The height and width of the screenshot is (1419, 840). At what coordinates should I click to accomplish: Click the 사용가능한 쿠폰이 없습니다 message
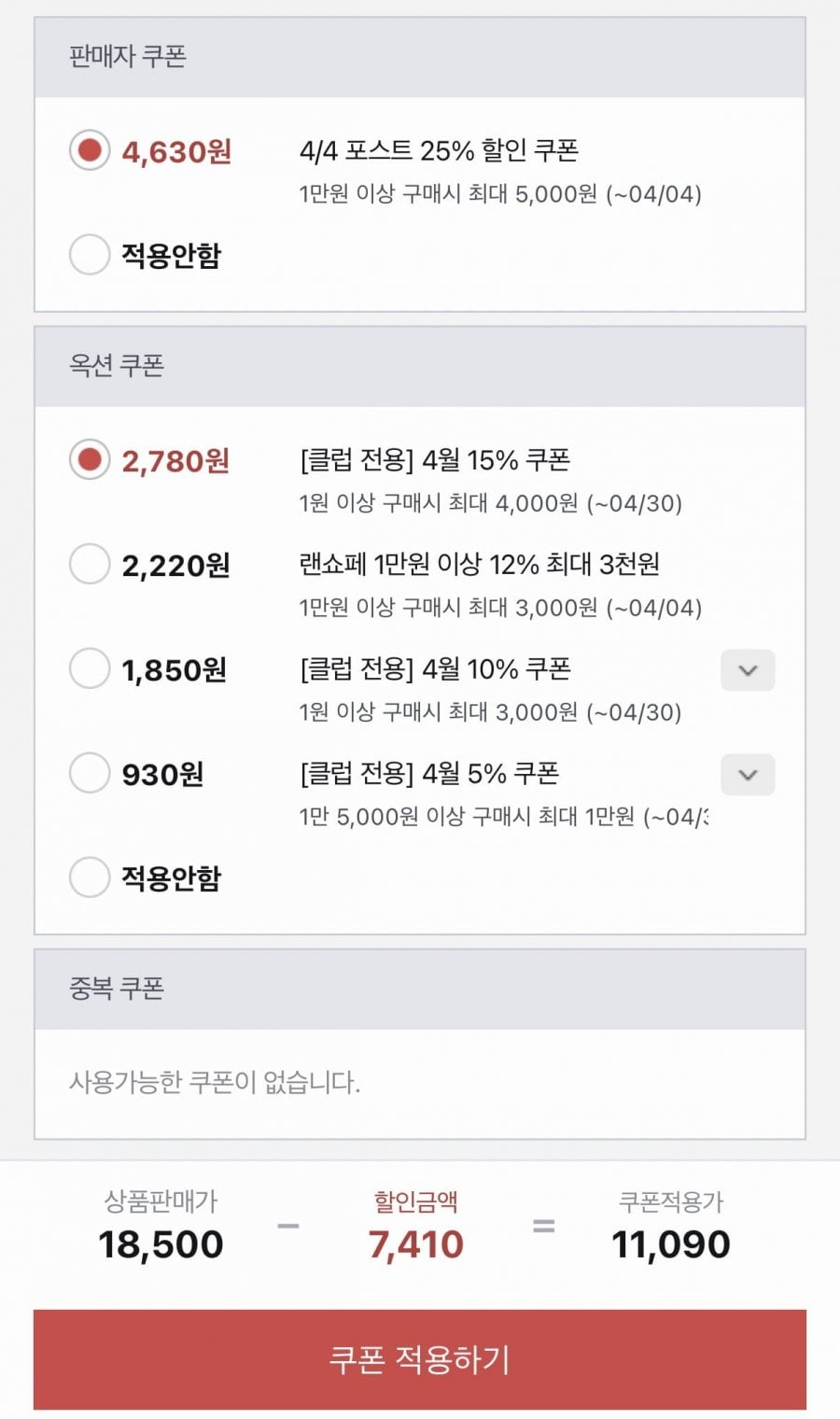(215, 1083)
